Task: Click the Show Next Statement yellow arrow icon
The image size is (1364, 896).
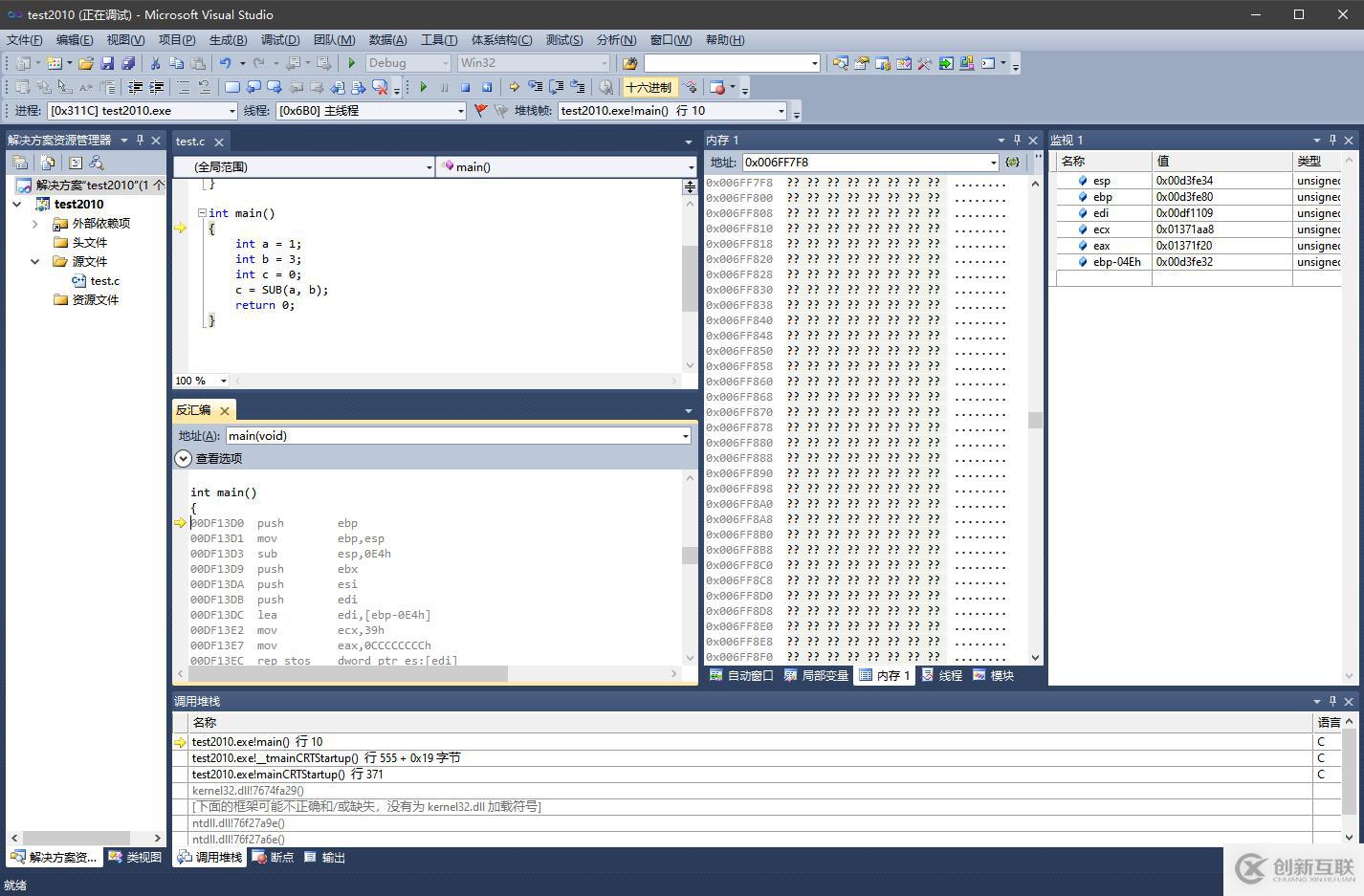Action: [x=514, y=87]
